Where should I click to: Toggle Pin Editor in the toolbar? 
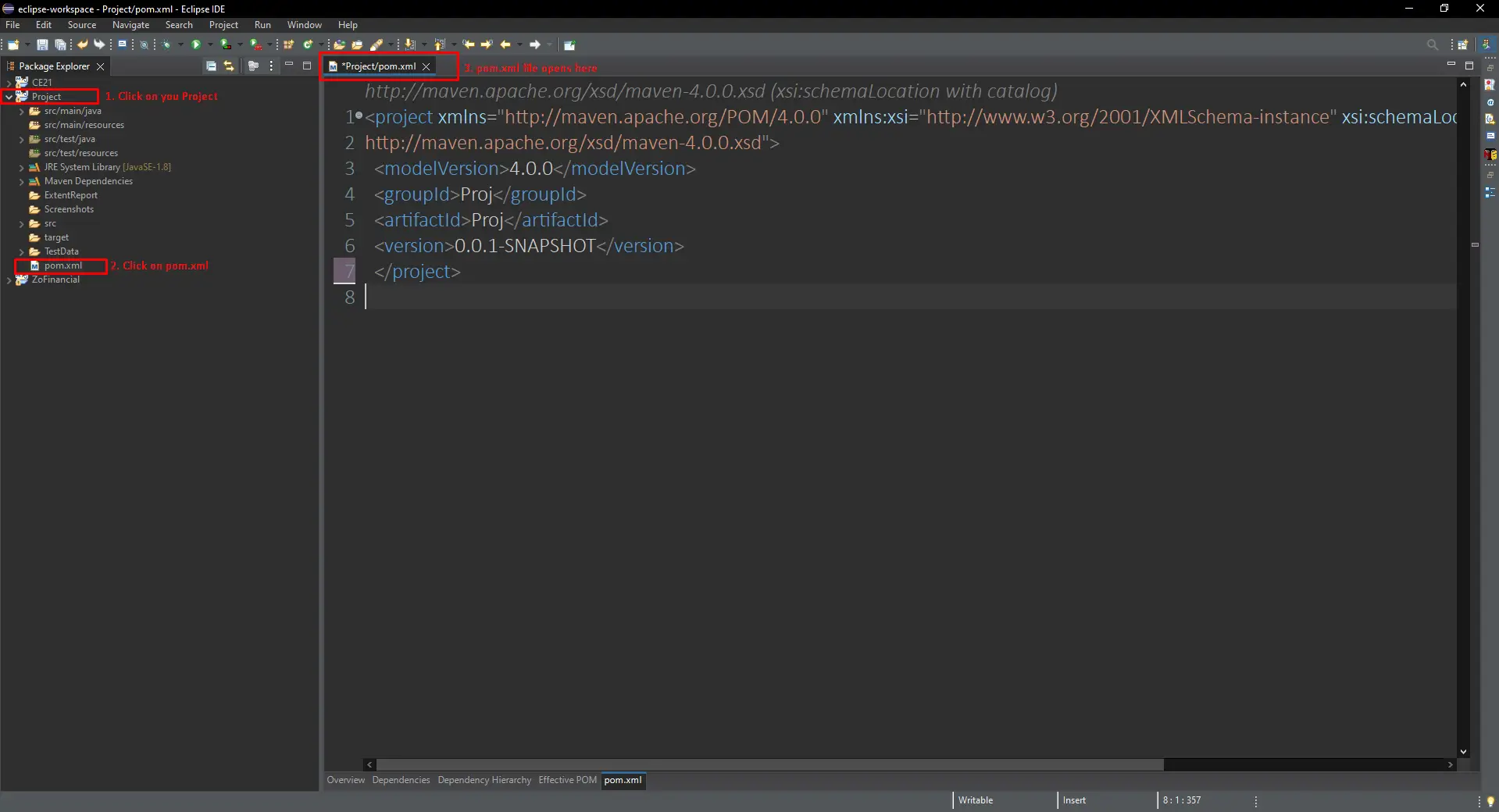pos(570,45)
